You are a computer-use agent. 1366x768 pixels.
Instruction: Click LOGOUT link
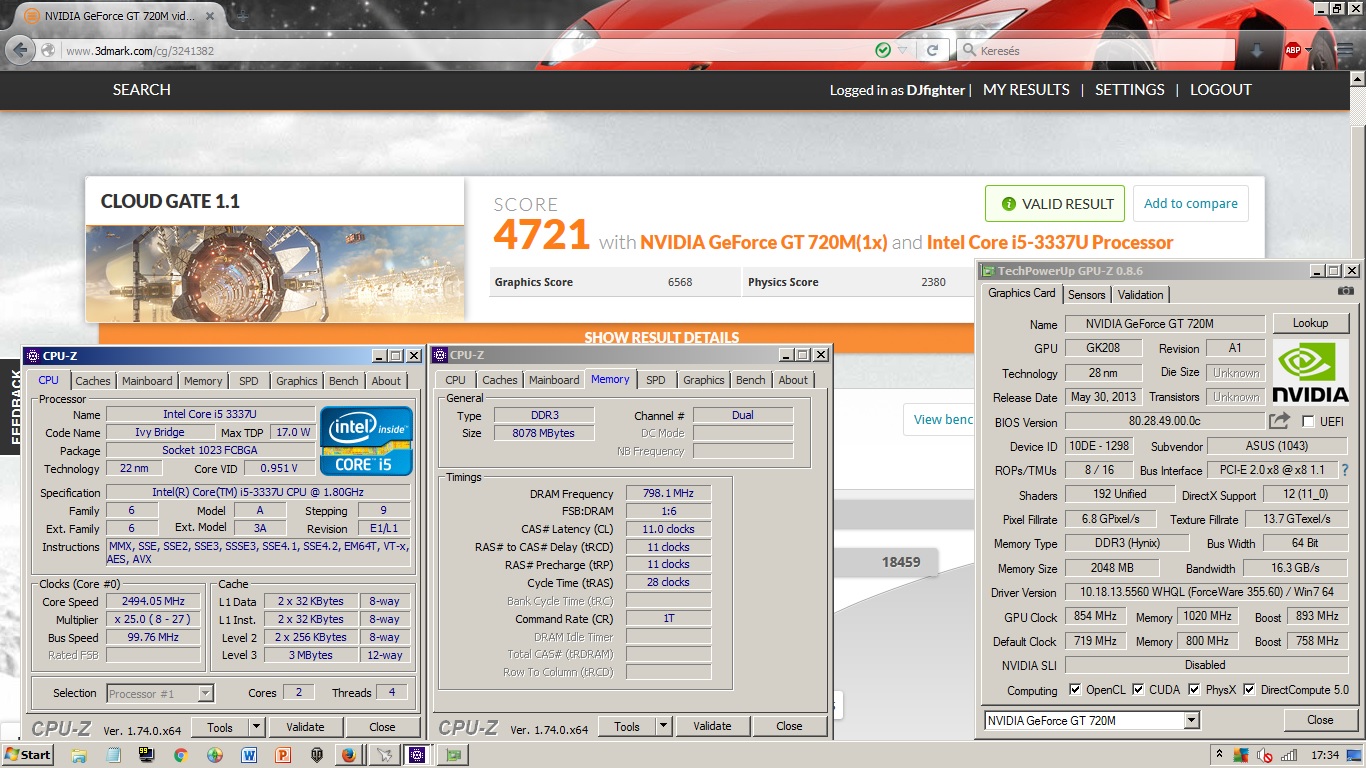pyautogui.click(x=1221, y=89)
